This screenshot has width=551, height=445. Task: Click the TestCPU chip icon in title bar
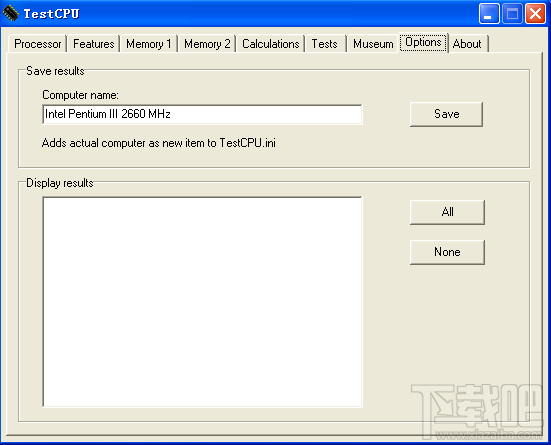(11, 13)
